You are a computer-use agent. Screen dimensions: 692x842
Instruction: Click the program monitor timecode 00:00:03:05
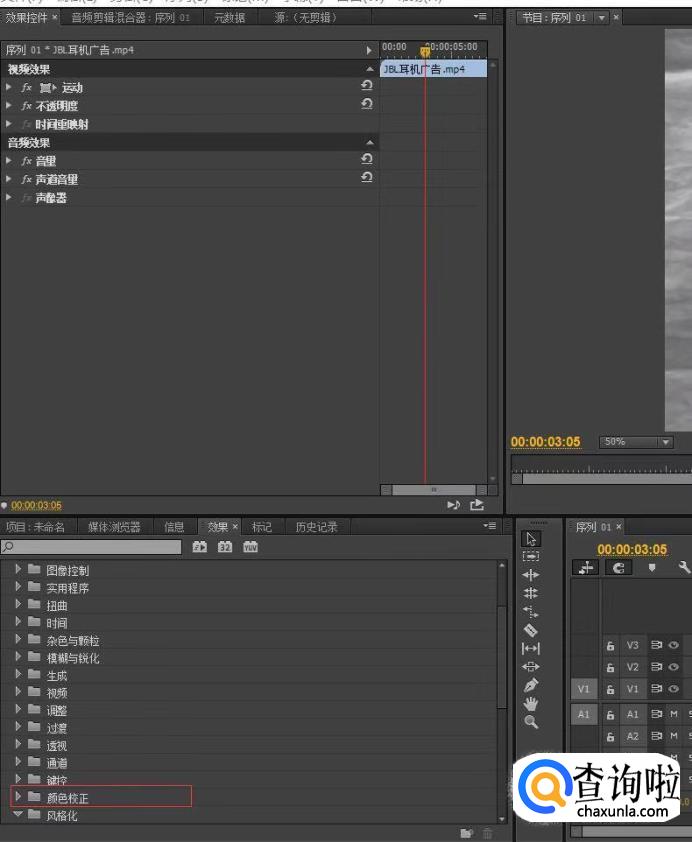[x=545, y=442]
